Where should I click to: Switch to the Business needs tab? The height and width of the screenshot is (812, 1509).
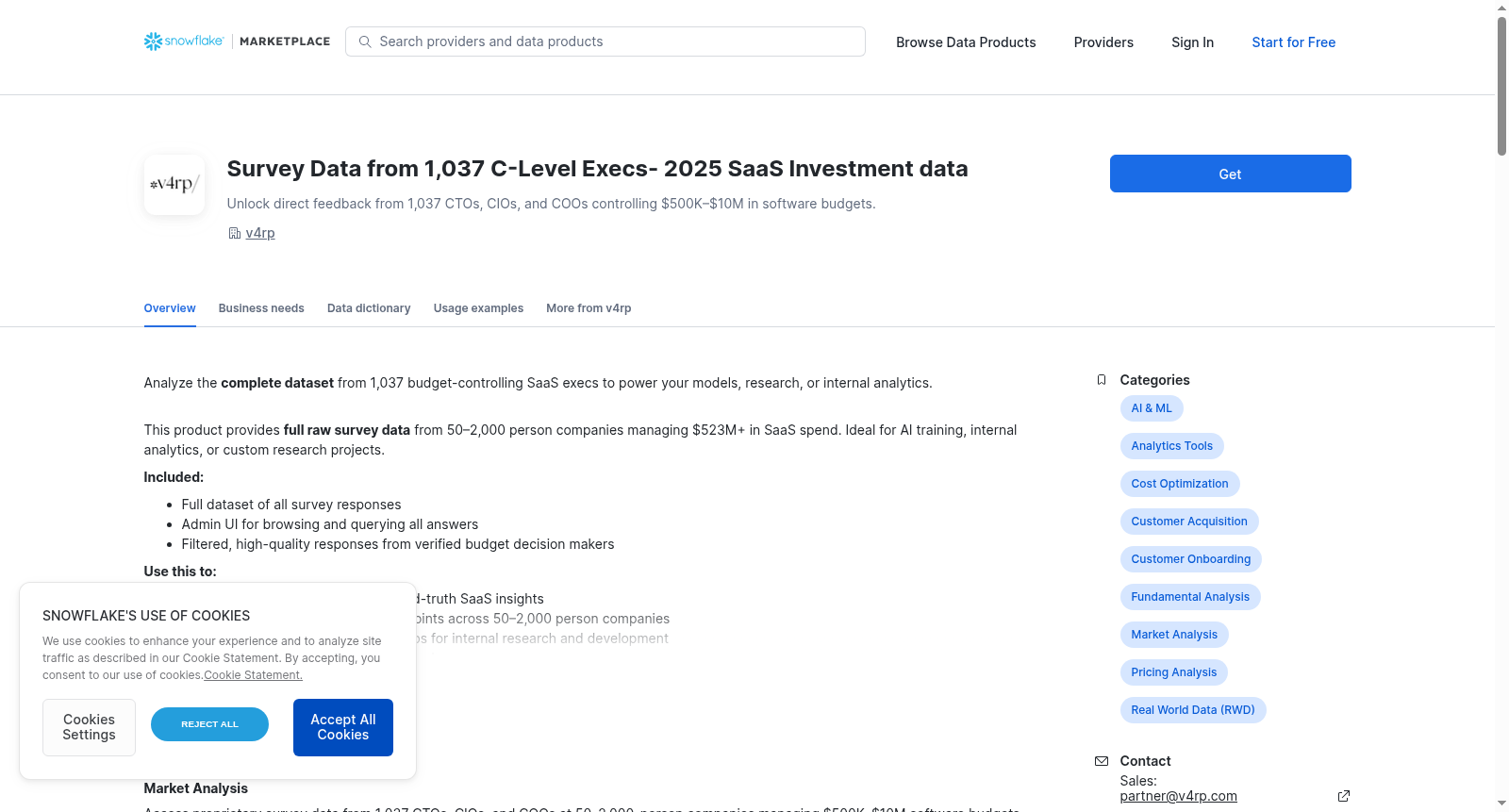[261, 308]
